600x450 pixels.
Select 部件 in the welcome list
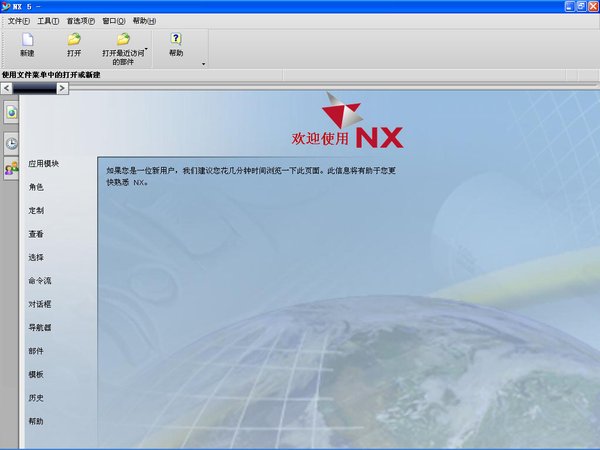pos(36,351)
